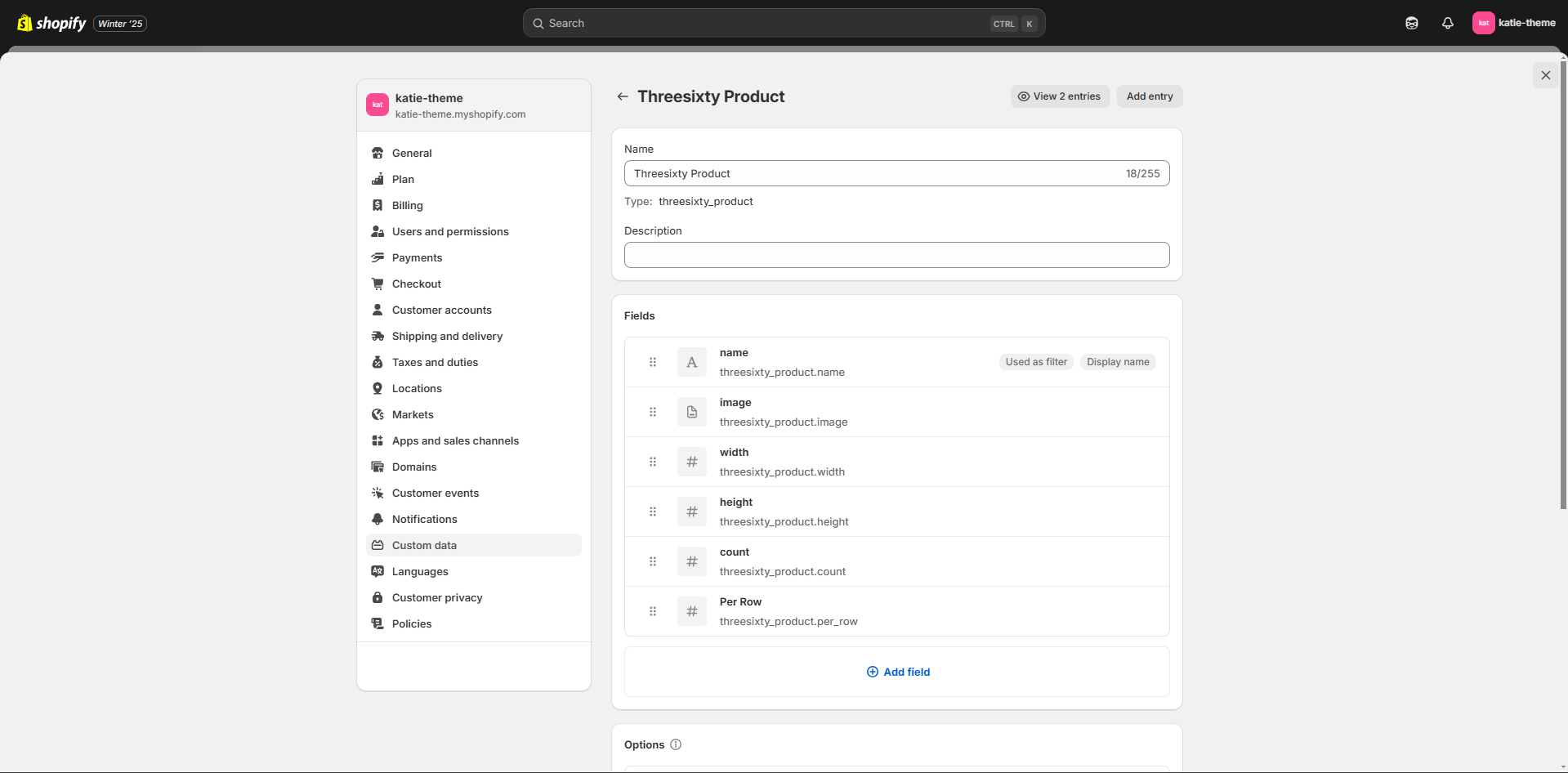
Task: Click the text type icon of name field
Action: tap(691, 362)
